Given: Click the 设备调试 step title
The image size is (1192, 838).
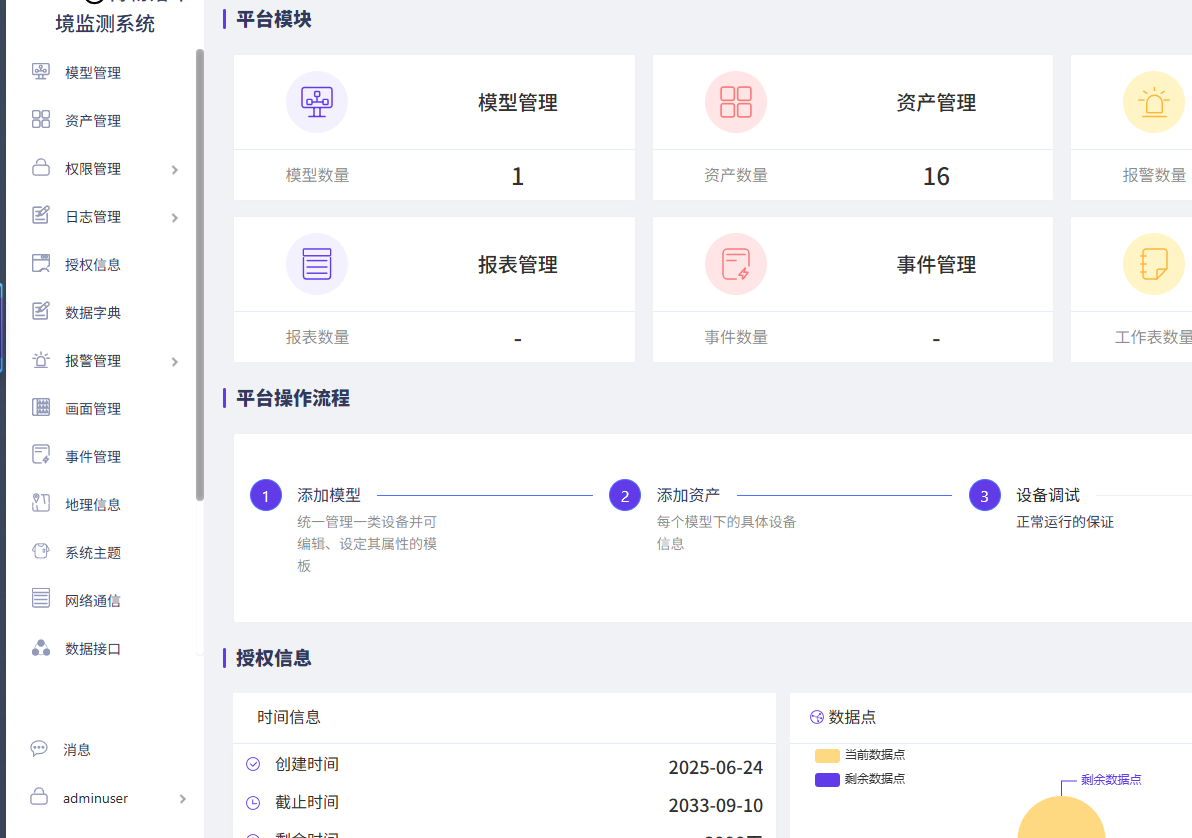Looking at the screenshot, I should [x=1048, y=495].
